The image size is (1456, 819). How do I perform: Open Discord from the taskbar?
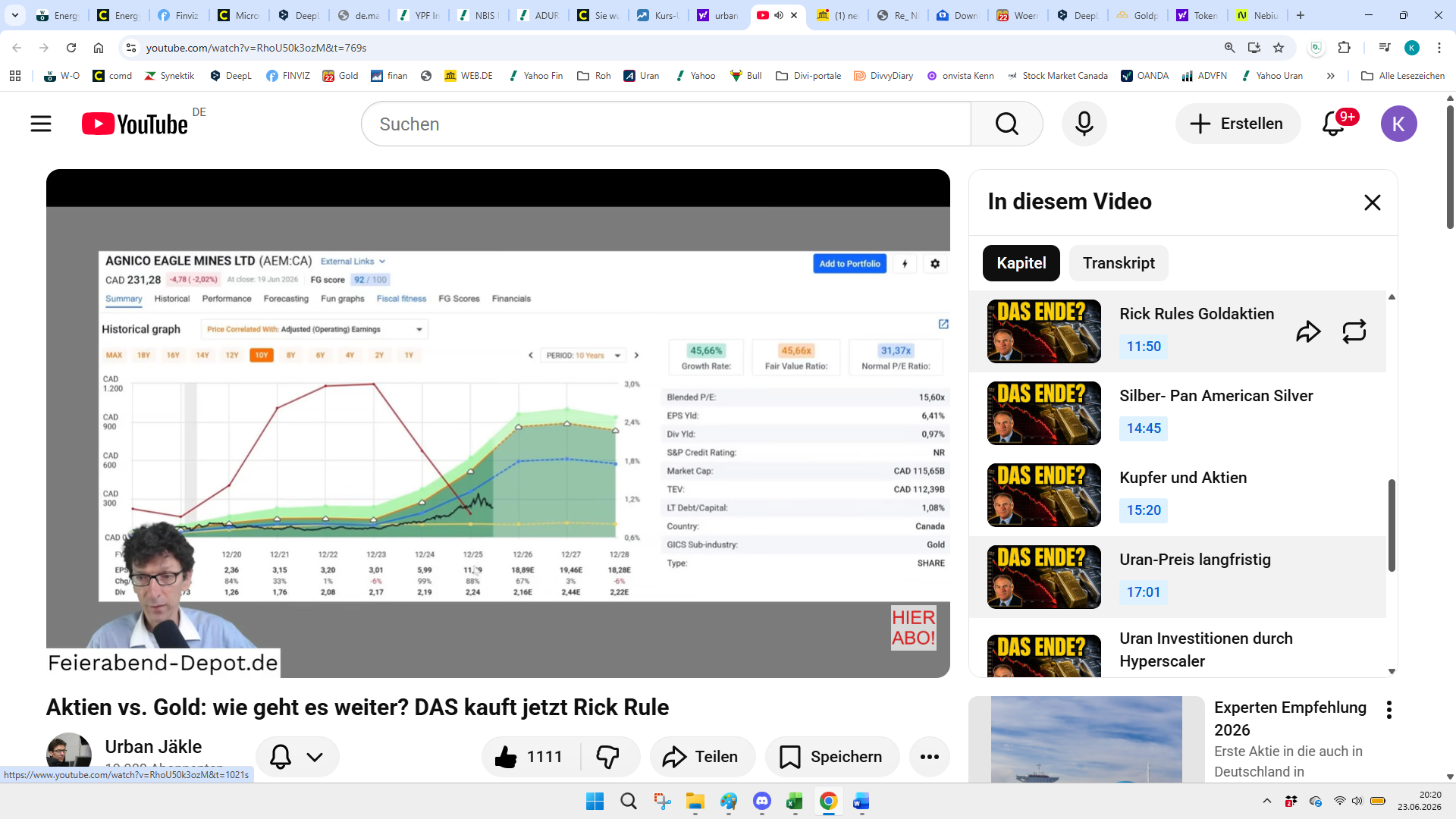(x=761, y=802)
